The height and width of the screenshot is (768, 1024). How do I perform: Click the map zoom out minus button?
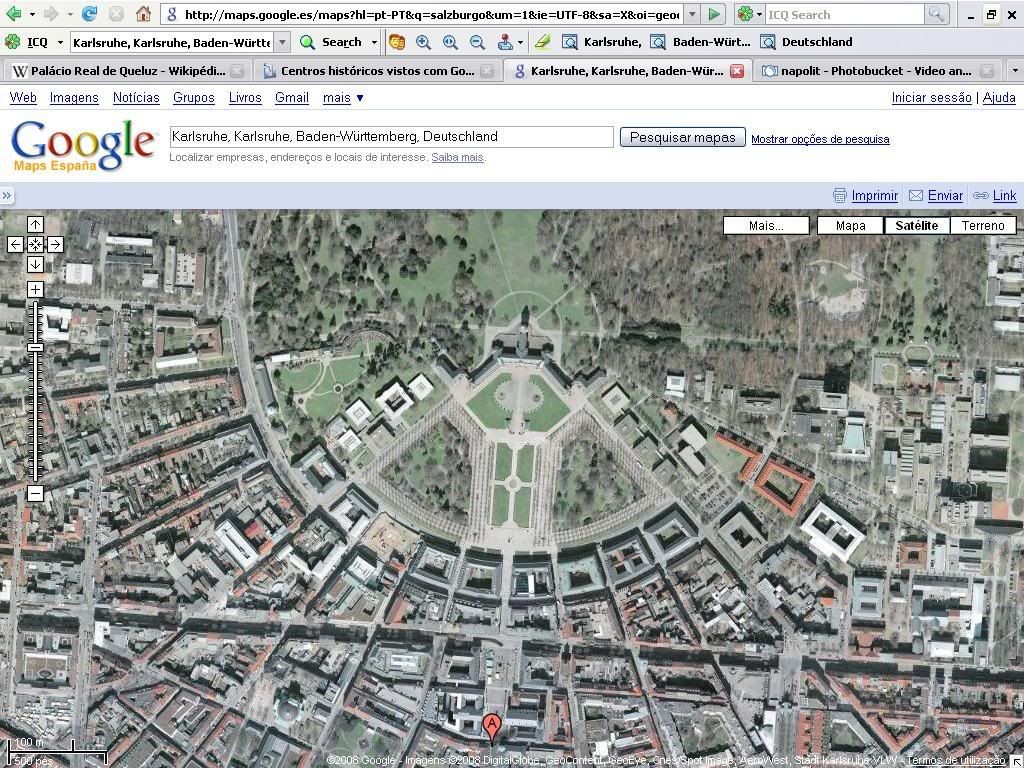click(x=35, y=494)
